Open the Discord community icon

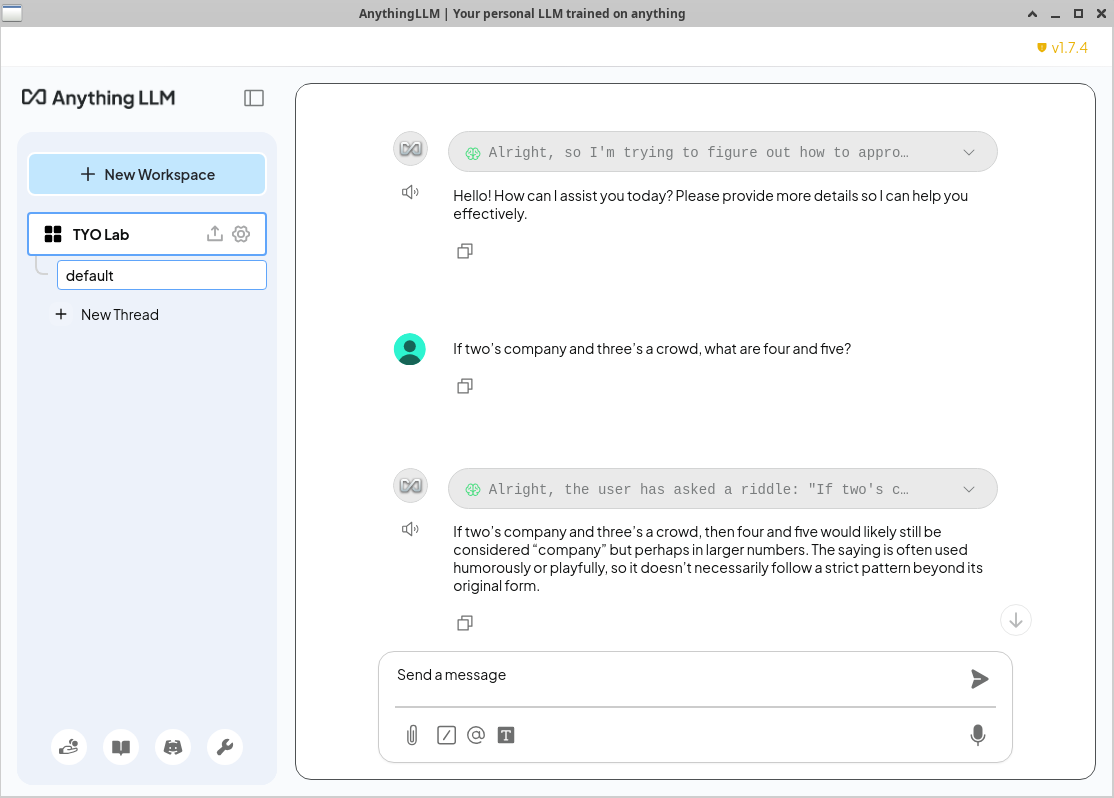(x=173, y=747)
